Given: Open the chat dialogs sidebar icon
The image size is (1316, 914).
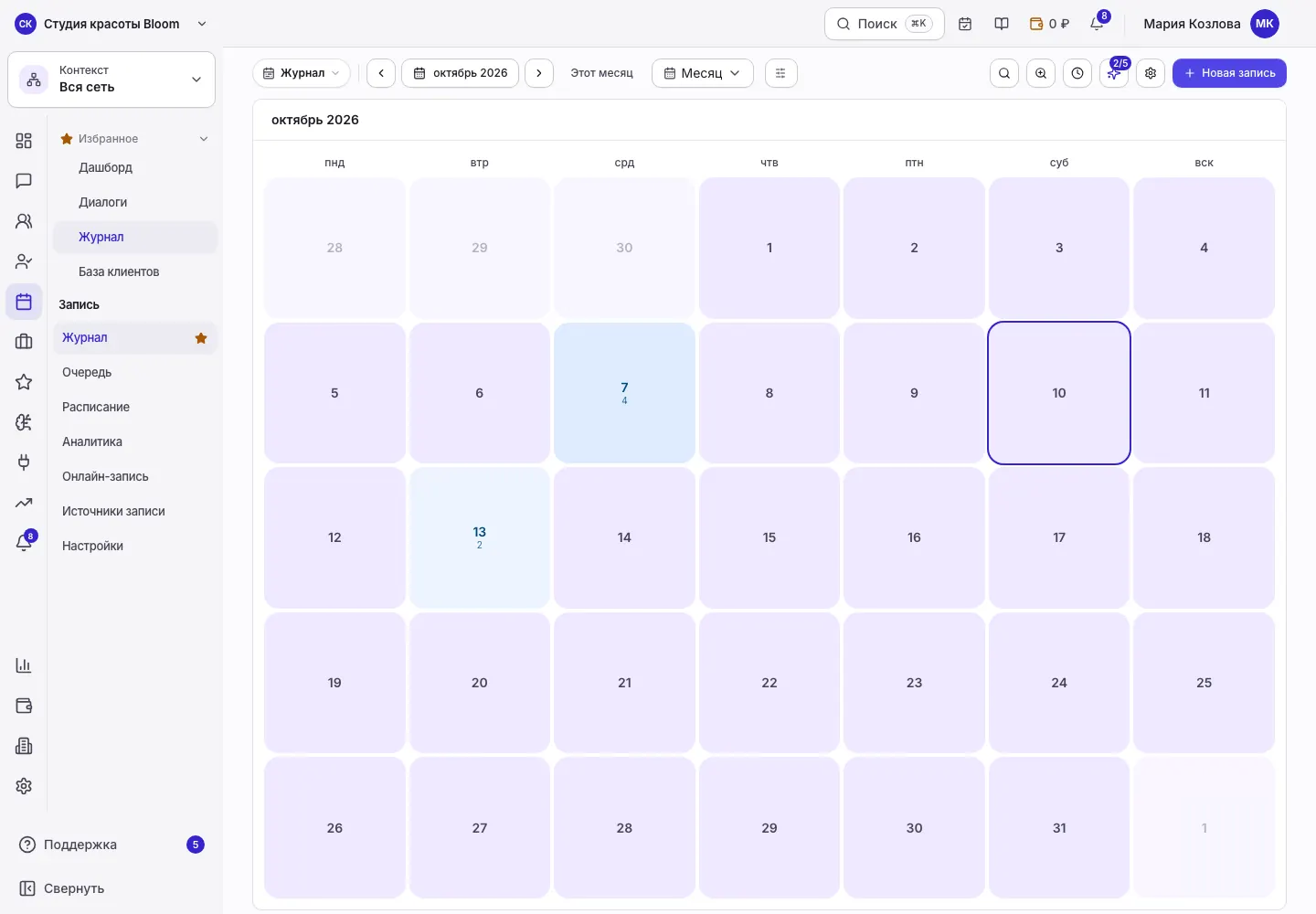Looking at the screenshot, I should point(24,181).
